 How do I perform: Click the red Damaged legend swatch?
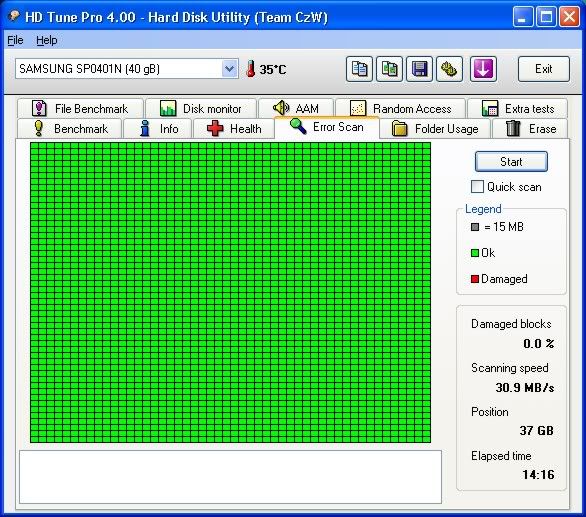pyautogui.click(x=475, y=279)
